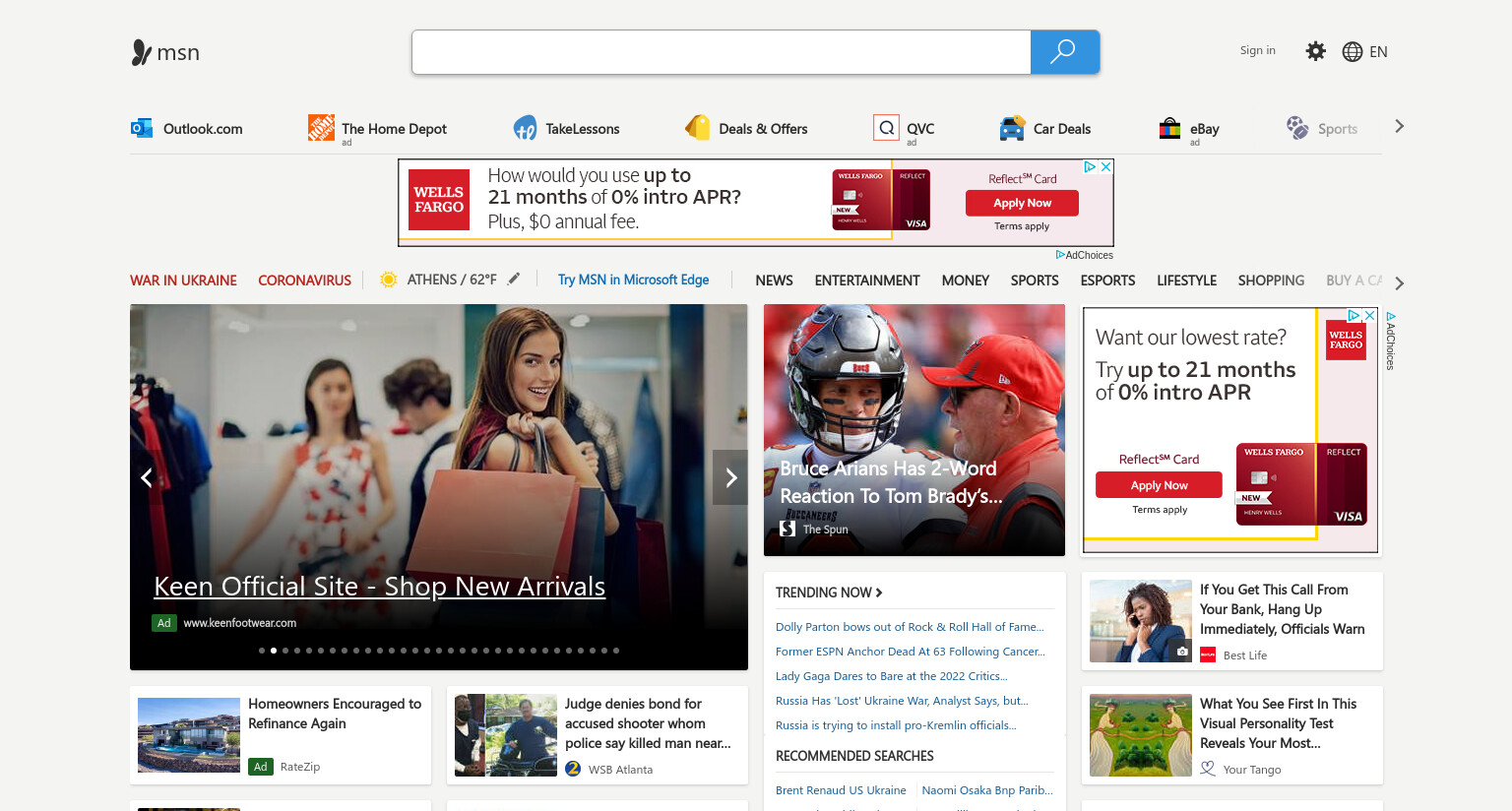
Task: Open Visual Personality Test thumbnail
Action: (x=1141, y=735)
